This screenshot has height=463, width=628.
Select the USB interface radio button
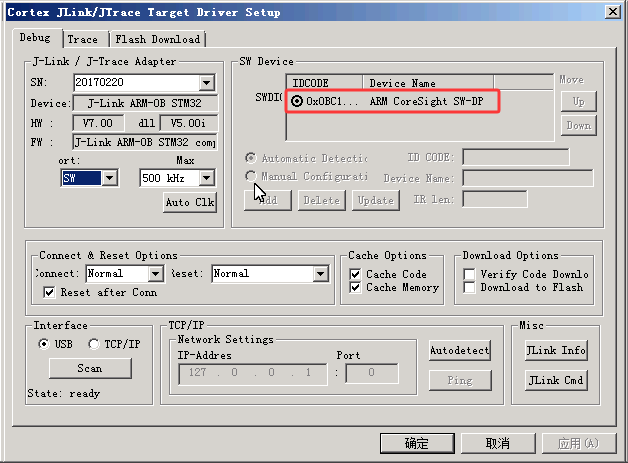(44, 344)
